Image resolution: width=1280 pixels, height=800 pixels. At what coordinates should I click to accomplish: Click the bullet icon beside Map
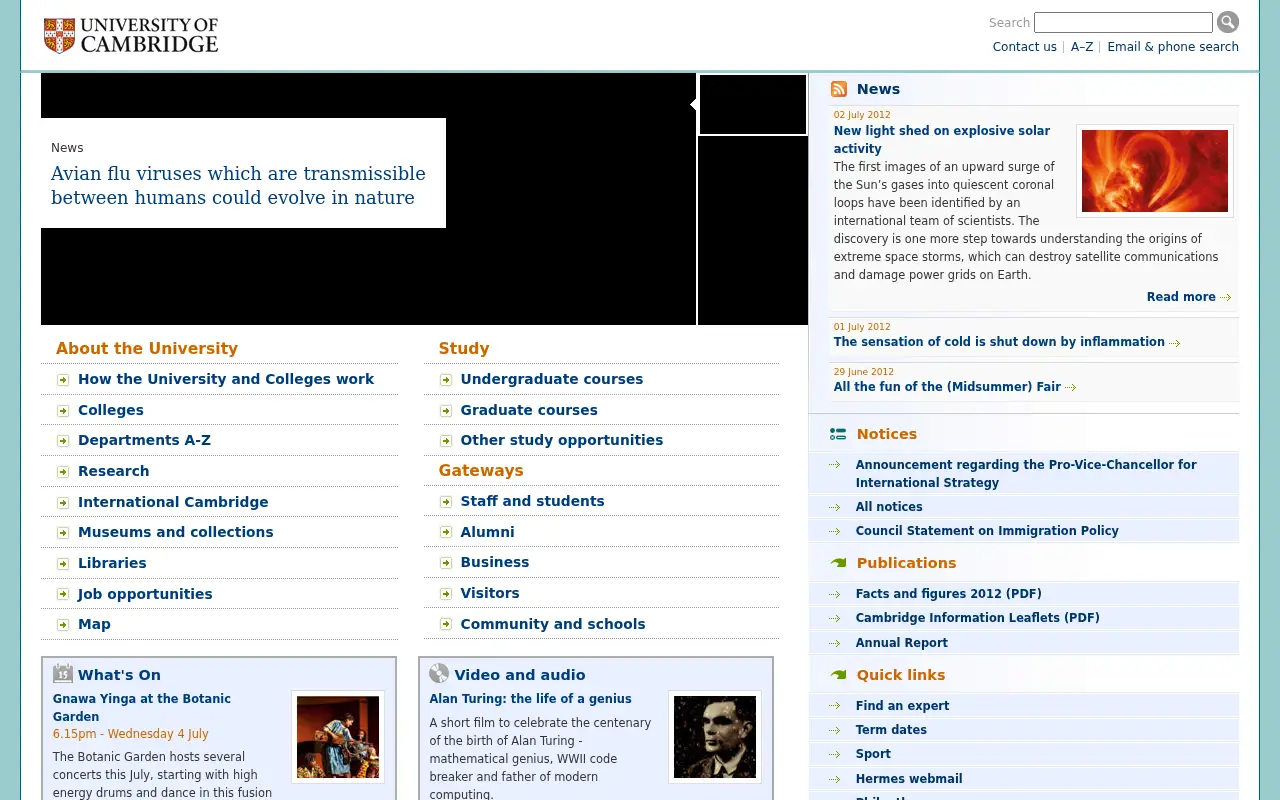pos(63,625)
